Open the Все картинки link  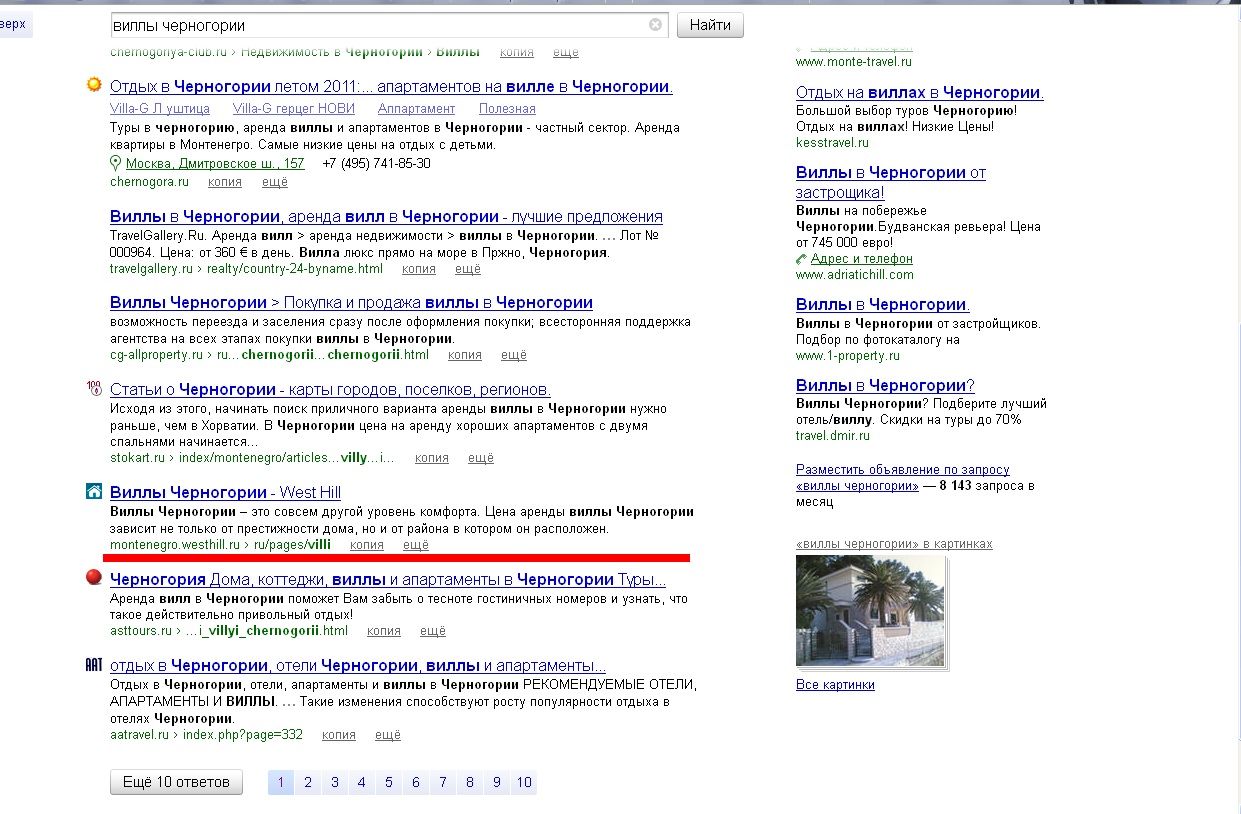(835, 685)
